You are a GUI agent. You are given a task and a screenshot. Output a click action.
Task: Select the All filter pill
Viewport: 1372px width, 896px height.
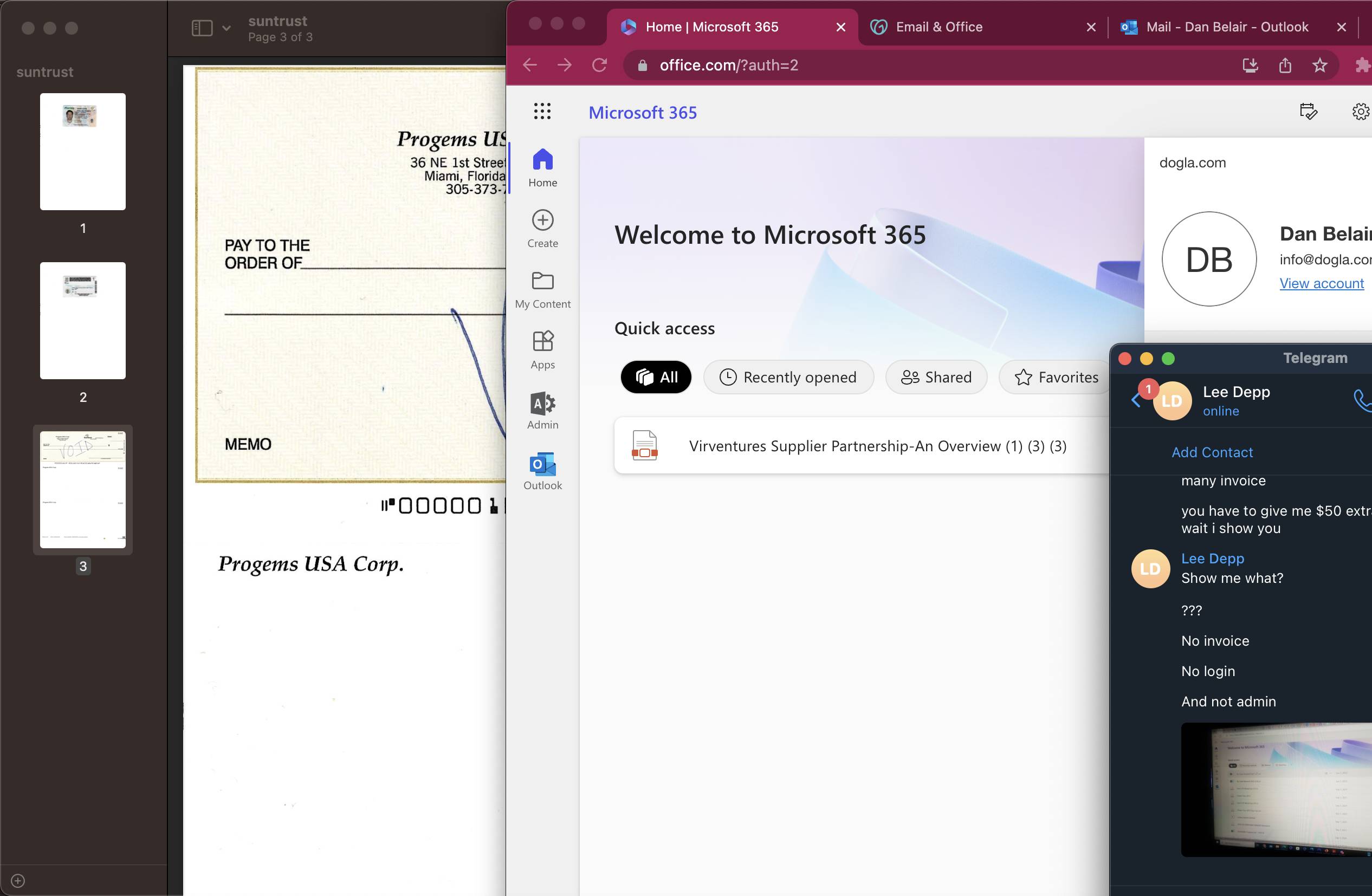pyautogui.click(x=656, y=378)
